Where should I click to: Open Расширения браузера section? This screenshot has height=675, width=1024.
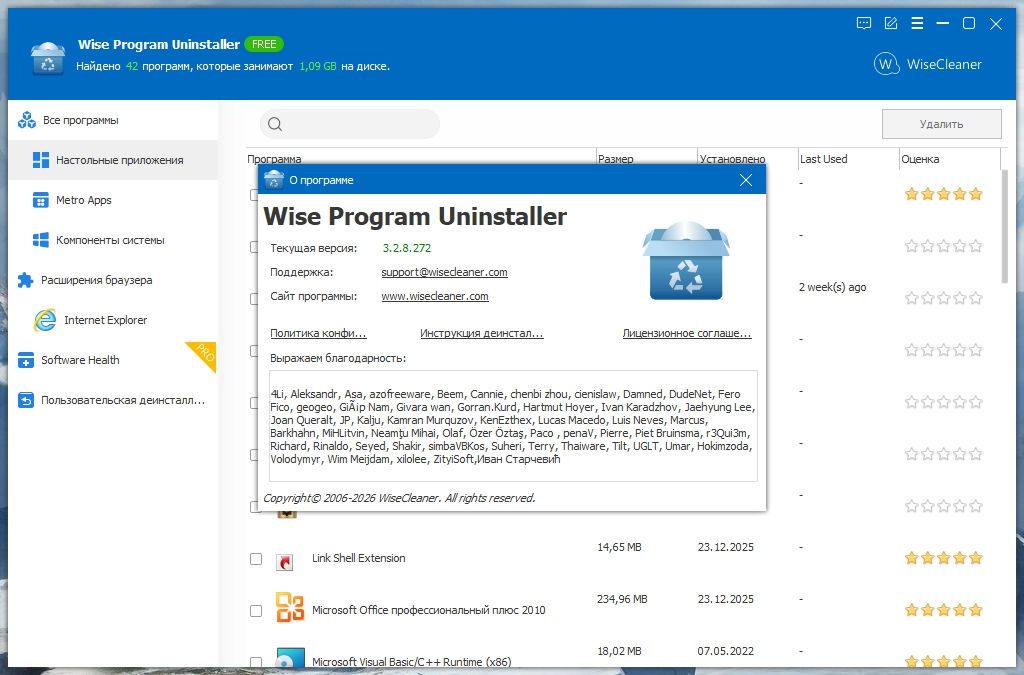(x=114, y=280)
